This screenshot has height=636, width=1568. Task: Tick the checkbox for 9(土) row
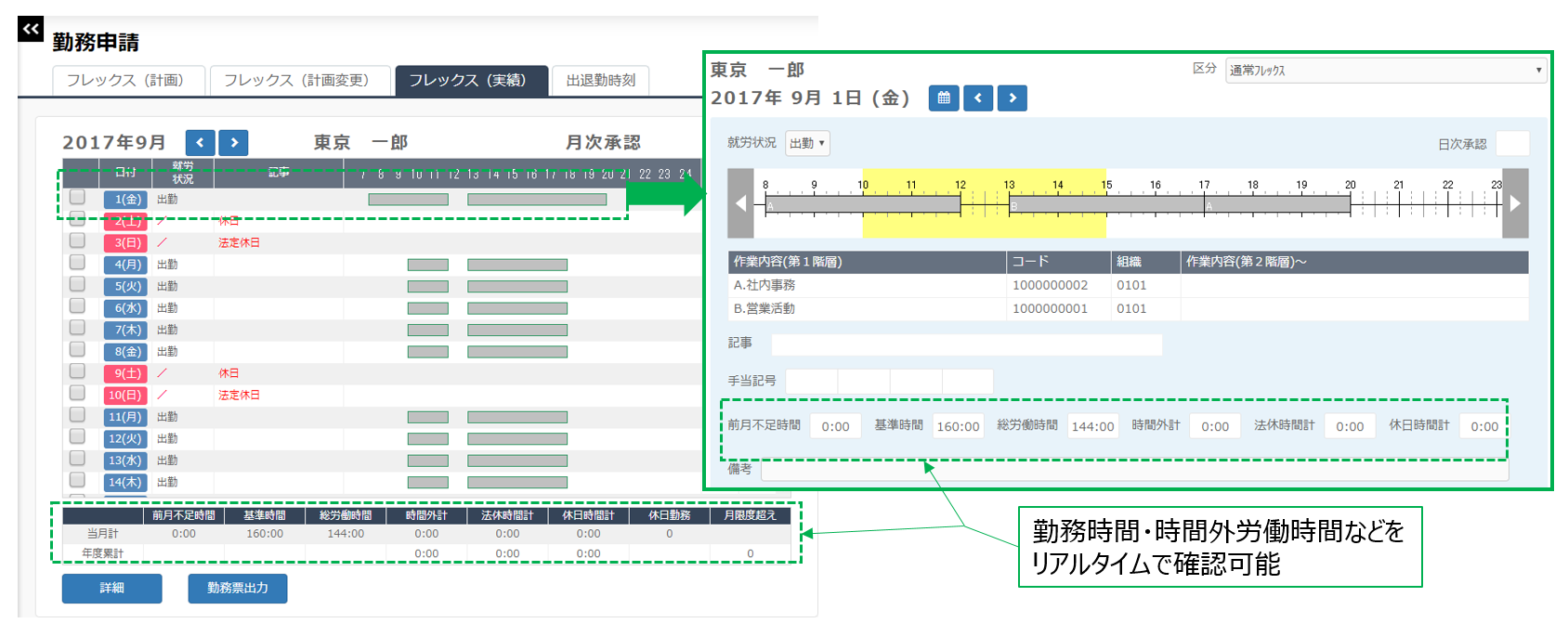coord(77,371)
